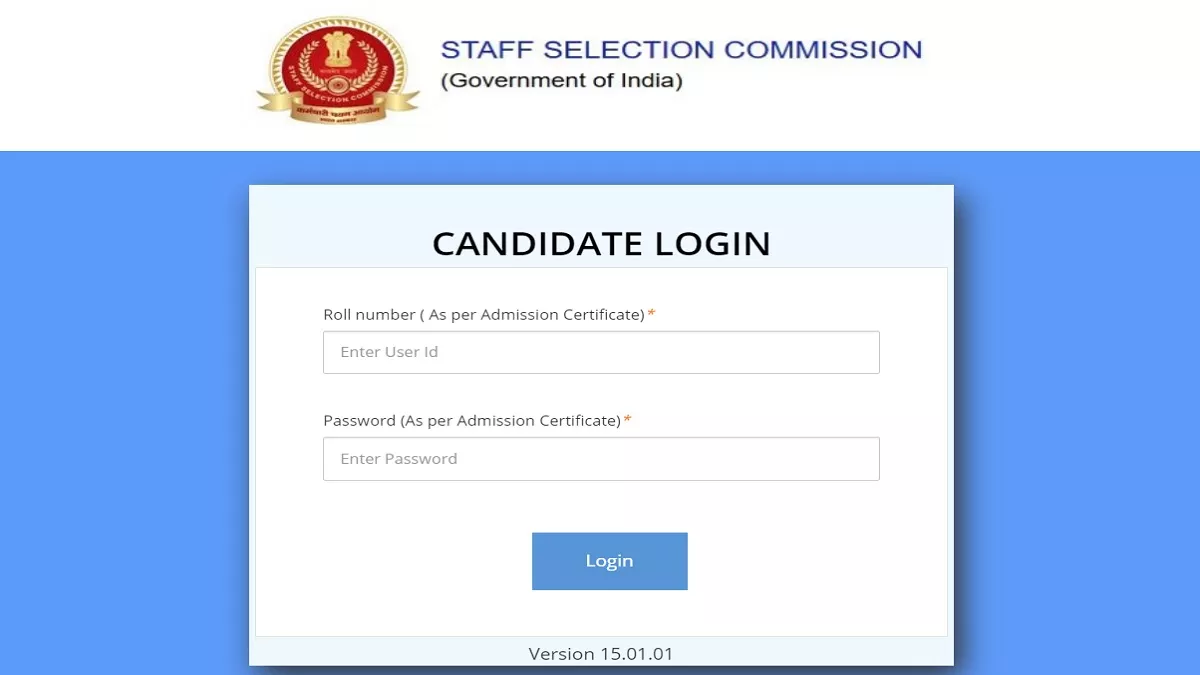Click the orange asterisk beside Password label
1200x675 pixels.
click(x=628, y=421)
